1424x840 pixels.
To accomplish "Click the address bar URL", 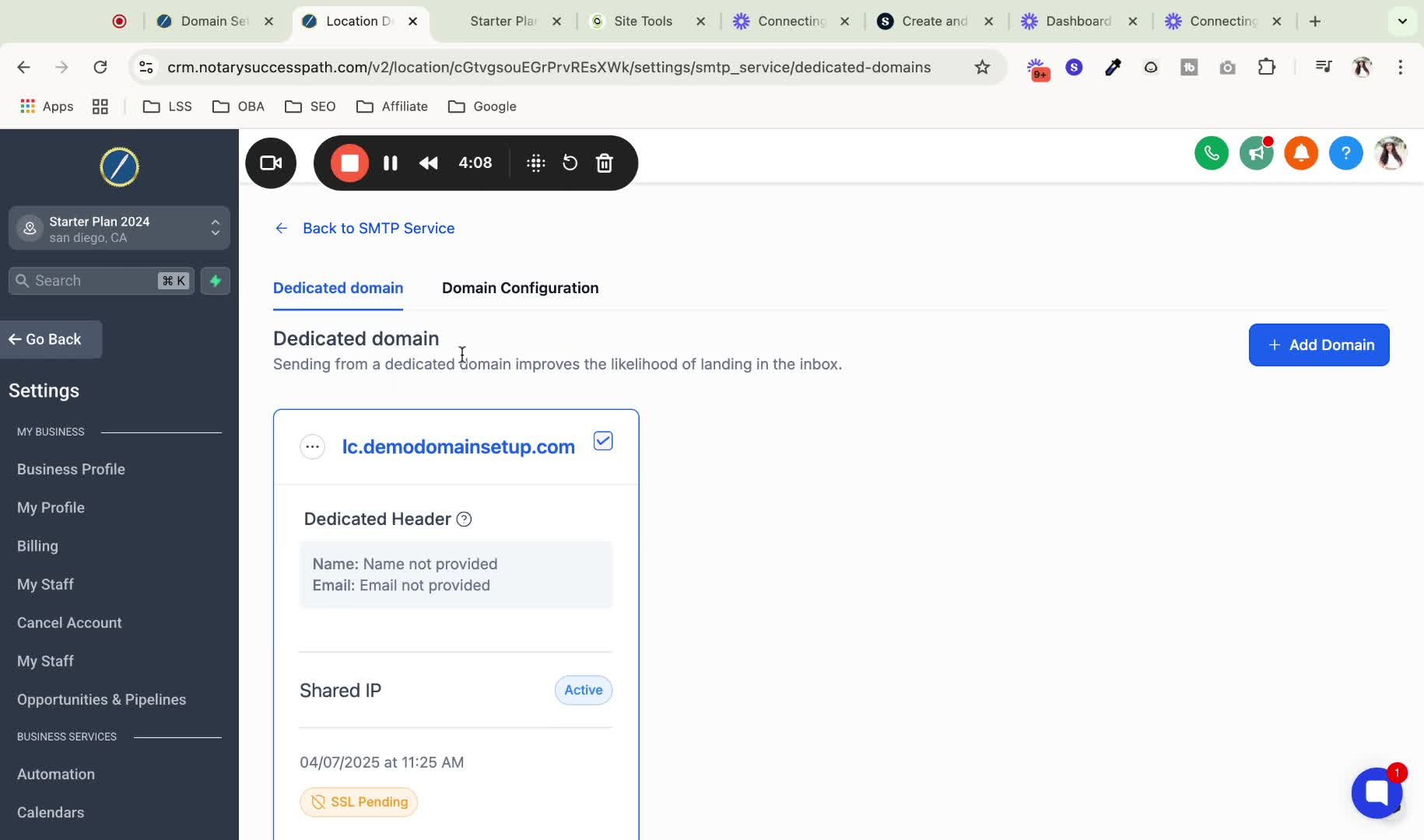I will [x=549, y=67].
